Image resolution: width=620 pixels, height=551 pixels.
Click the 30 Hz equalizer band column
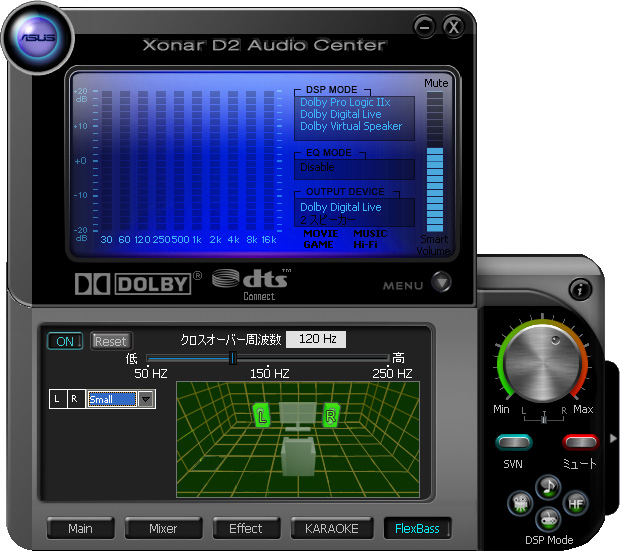[107, 160]
